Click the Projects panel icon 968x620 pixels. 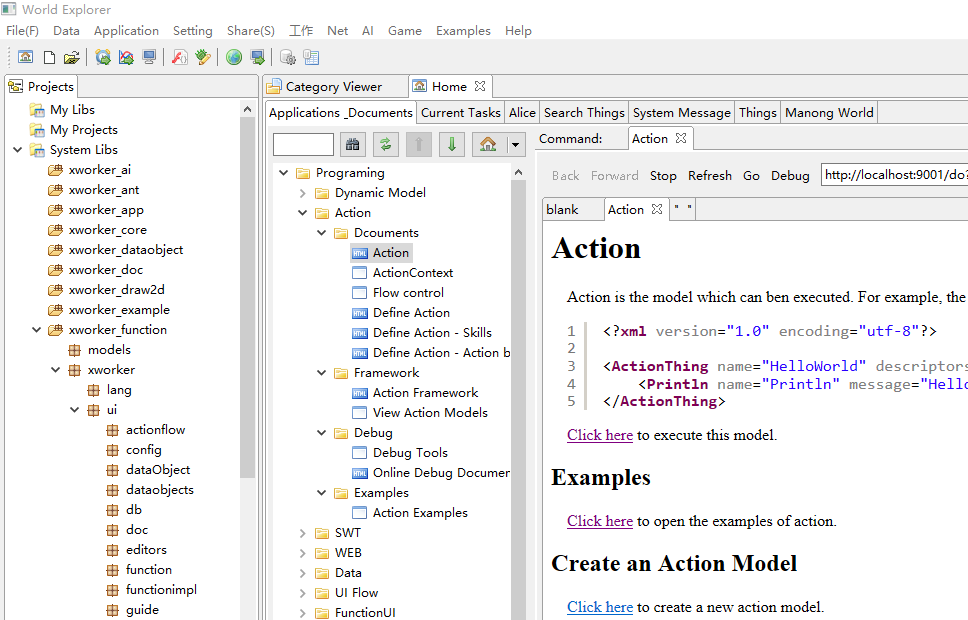15,86
